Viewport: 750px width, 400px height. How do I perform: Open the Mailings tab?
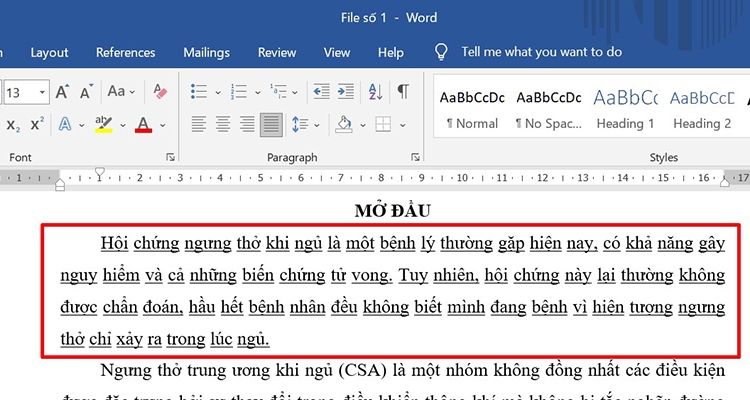[x=207, y=53]
